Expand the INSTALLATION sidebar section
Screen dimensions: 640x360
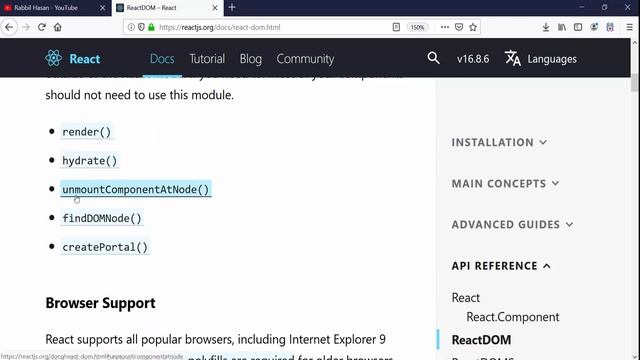tap(499, 142)
